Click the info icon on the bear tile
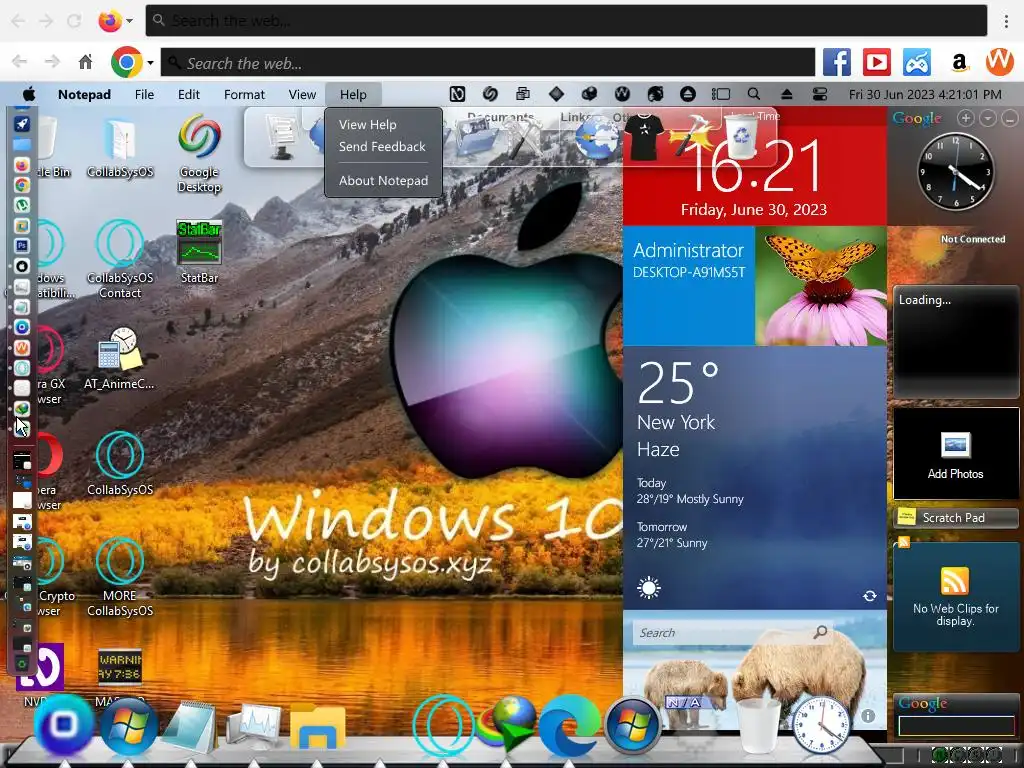The height and width of the screenshot is (768, 1024). 867,716
